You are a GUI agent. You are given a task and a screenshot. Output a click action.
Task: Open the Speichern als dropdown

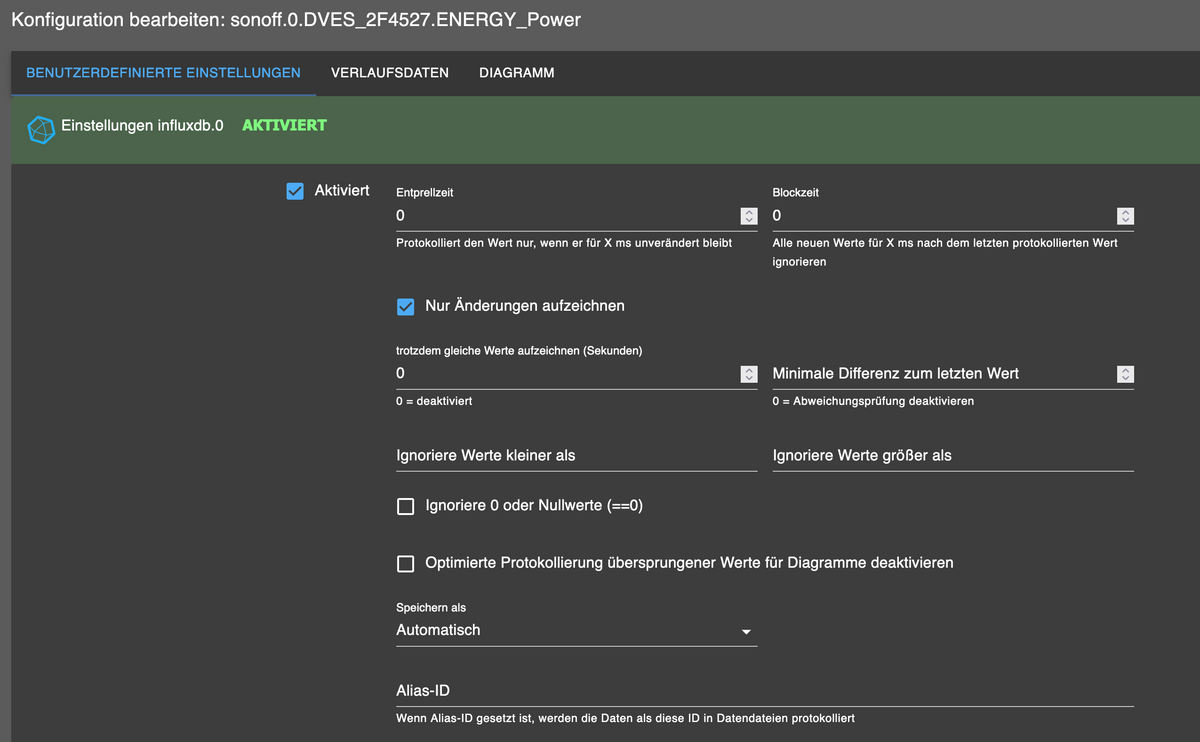(x=577, y=631)
